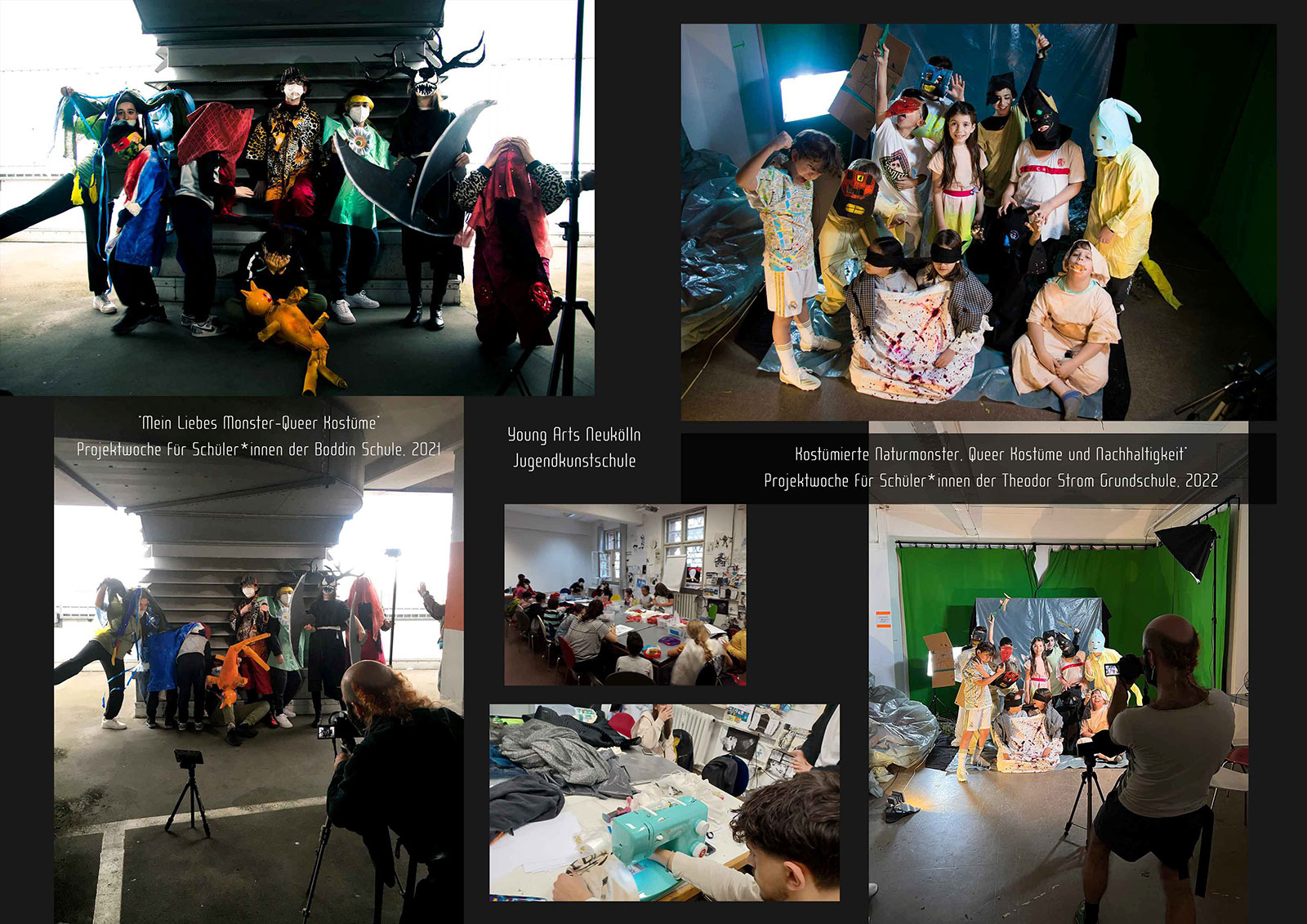The image size is (1307, 924).
Task: Click the Theodor Strom Grundschule 2022 caption line
Action: 990,480
